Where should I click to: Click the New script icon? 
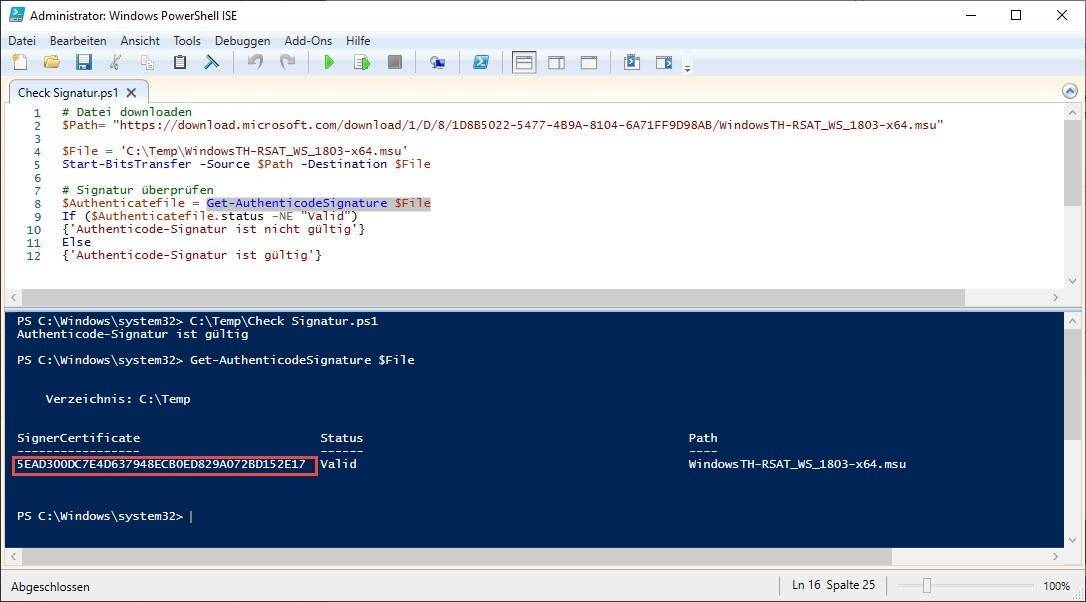pos(20,62)
